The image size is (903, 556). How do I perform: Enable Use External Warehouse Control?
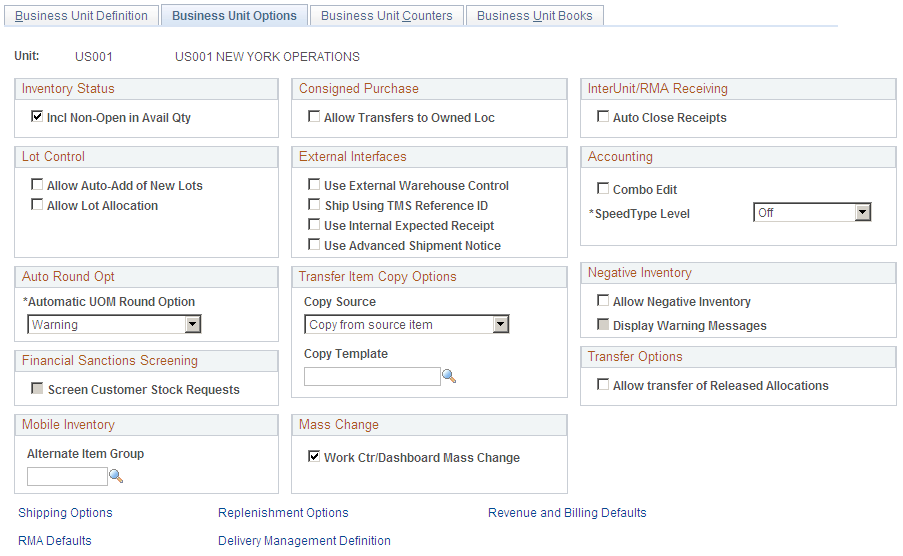[x=314, y=184]
